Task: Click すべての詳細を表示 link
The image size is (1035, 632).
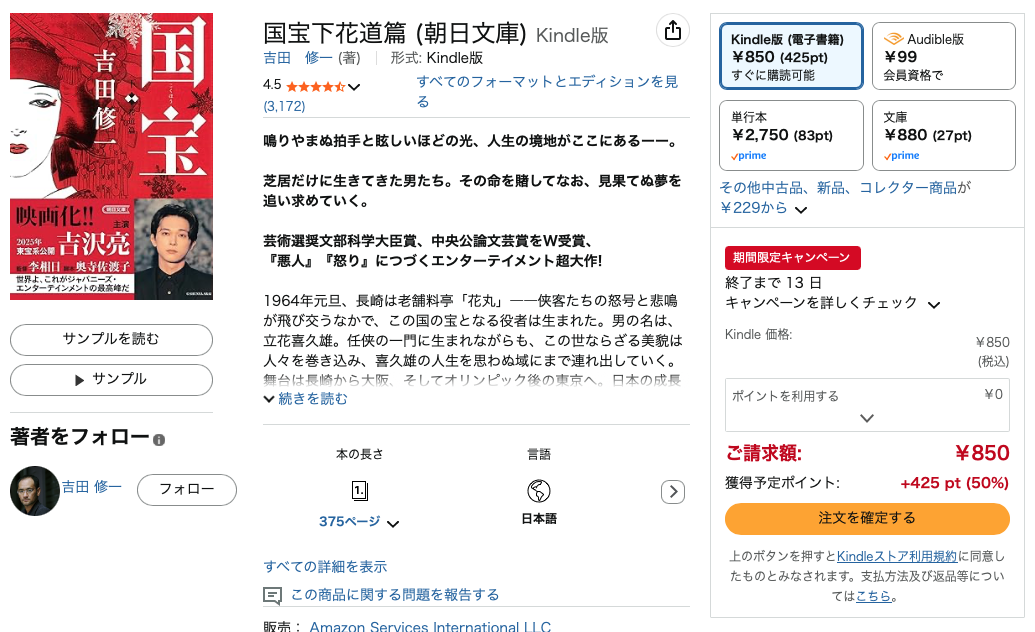Action: (325, 567)
